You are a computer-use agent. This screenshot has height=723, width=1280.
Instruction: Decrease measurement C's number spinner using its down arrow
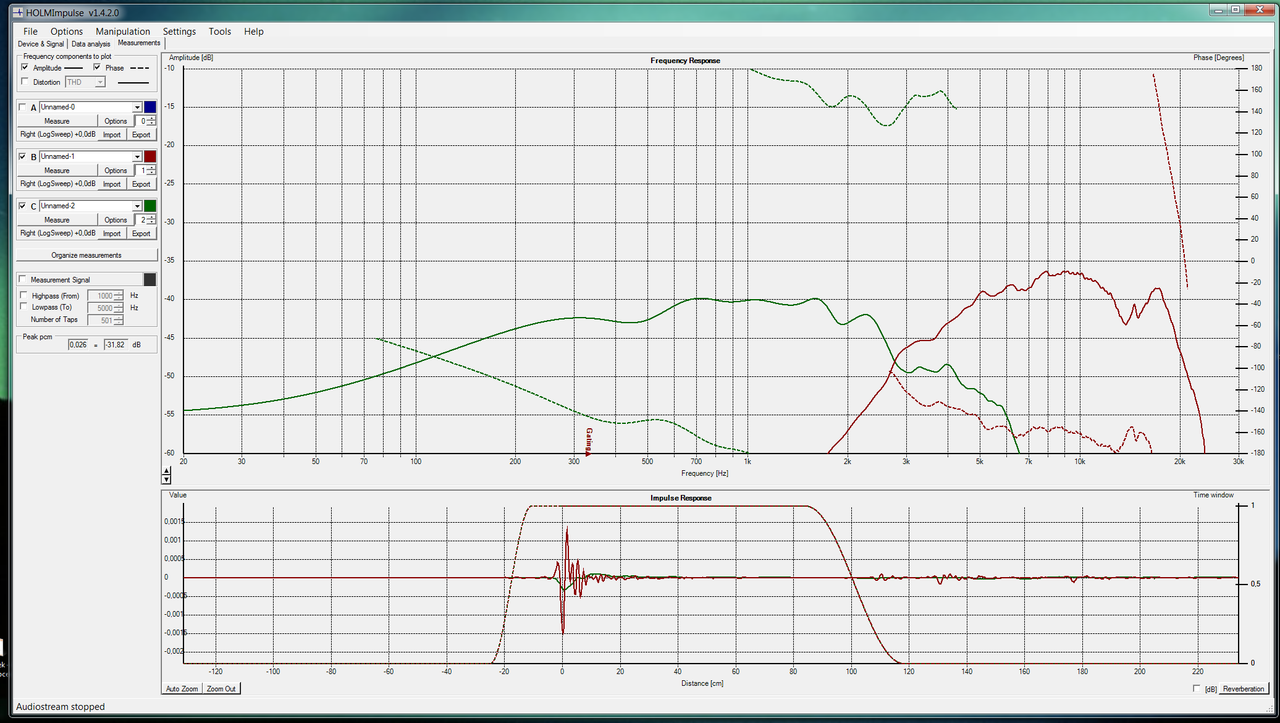151,223
